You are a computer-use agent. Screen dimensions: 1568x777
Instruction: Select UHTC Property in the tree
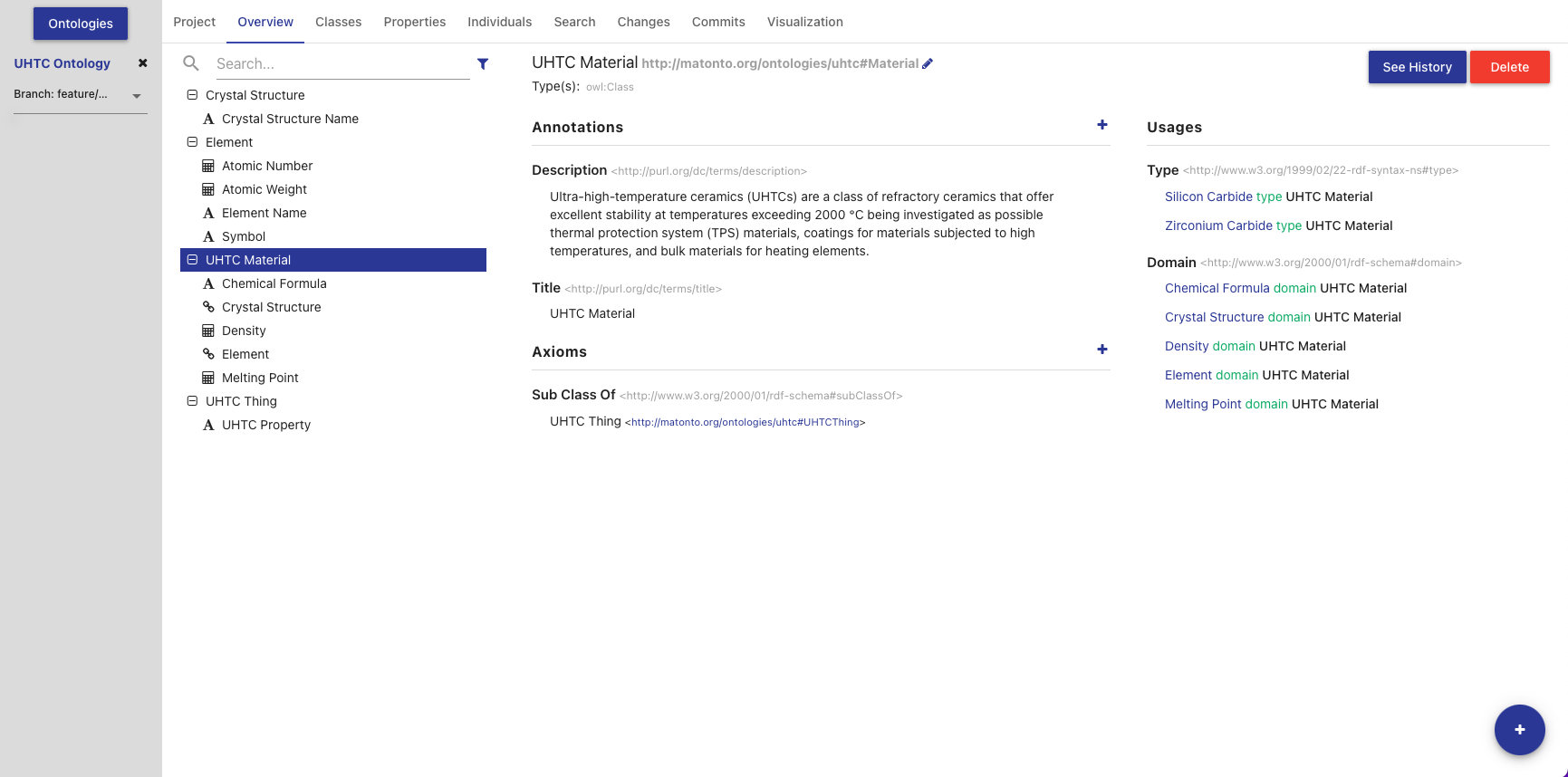click(266, 425)
